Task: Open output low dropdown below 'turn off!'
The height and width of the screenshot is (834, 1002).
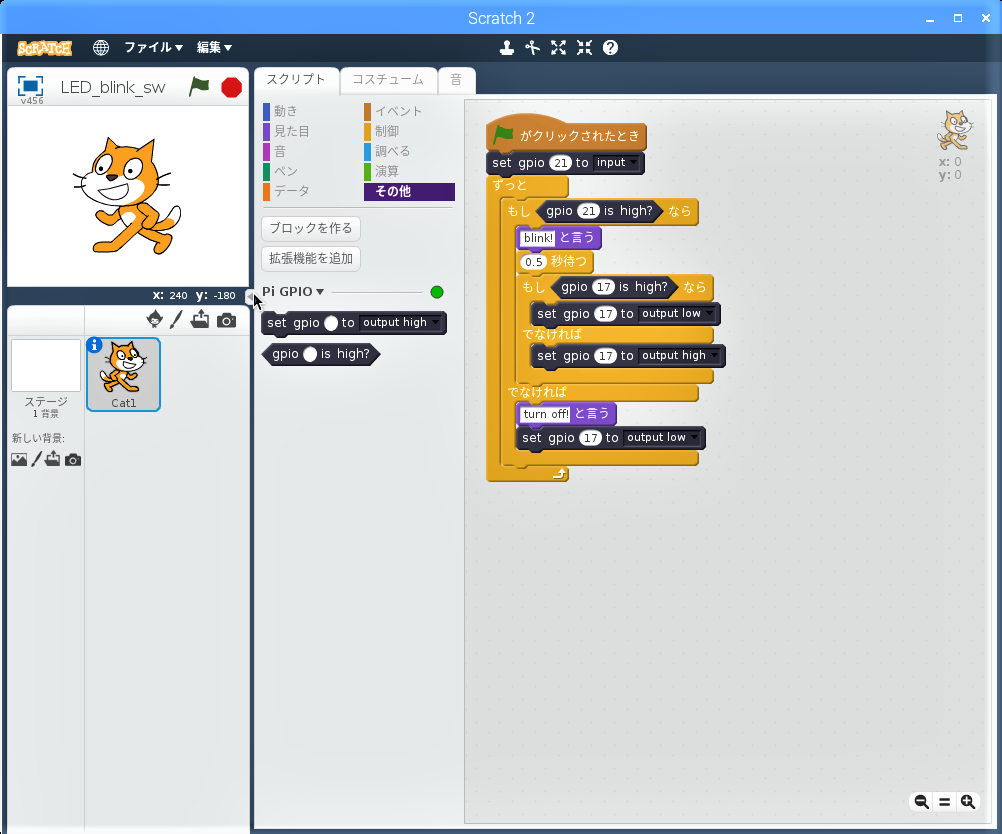Action: point(661,438)
